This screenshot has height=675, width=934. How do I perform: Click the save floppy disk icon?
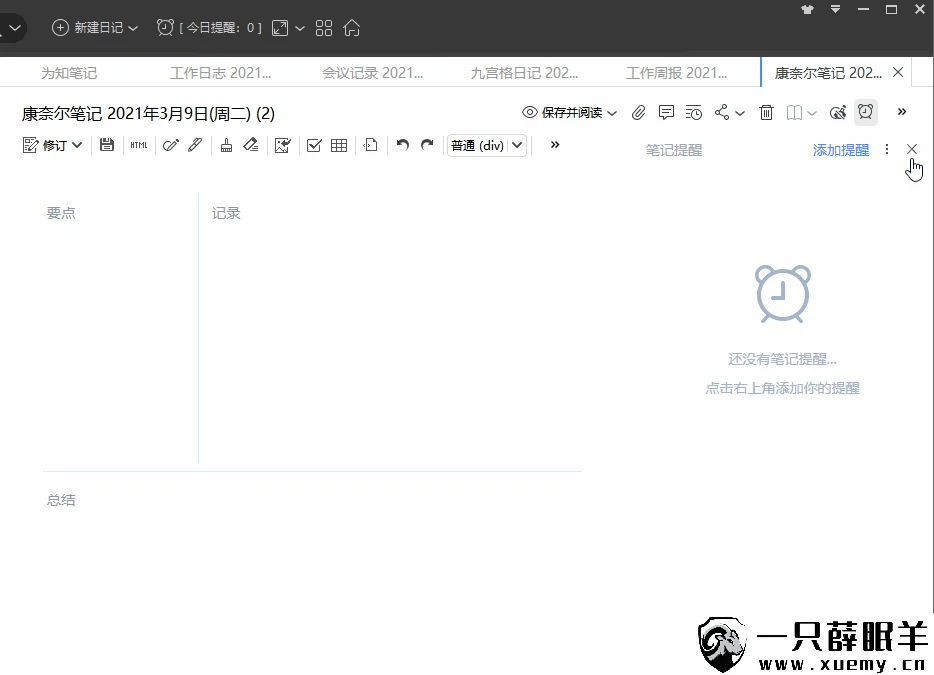pyautogui.click(x=107, y=145)
